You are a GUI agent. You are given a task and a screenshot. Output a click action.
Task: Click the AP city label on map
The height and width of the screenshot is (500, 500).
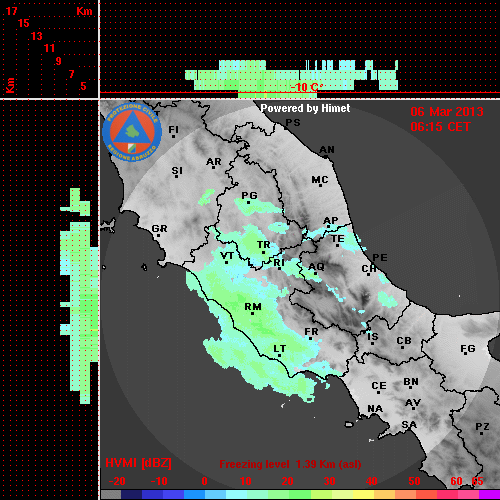point(331,220)
